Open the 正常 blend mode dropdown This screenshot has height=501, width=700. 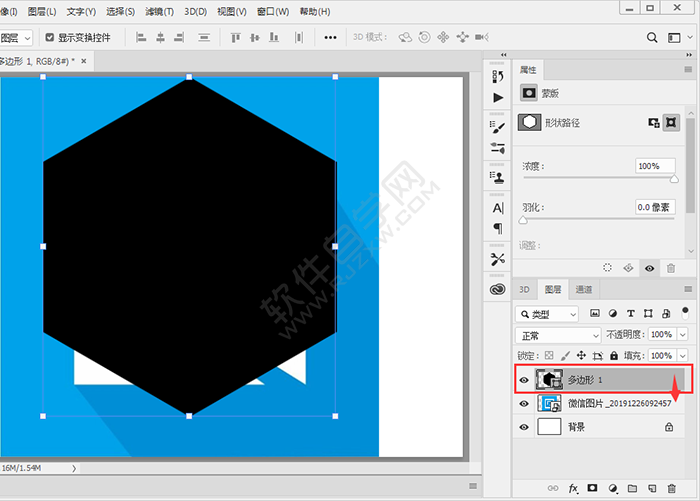tap(558, 335)
